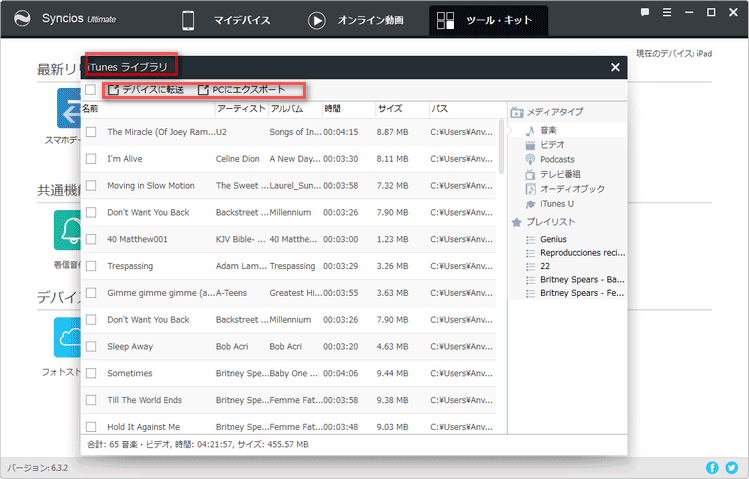Image resolution: width=749 pixels, height=479 pixels.
Task: Click the song list vertical scrollbar
Action: click(501, 147)
